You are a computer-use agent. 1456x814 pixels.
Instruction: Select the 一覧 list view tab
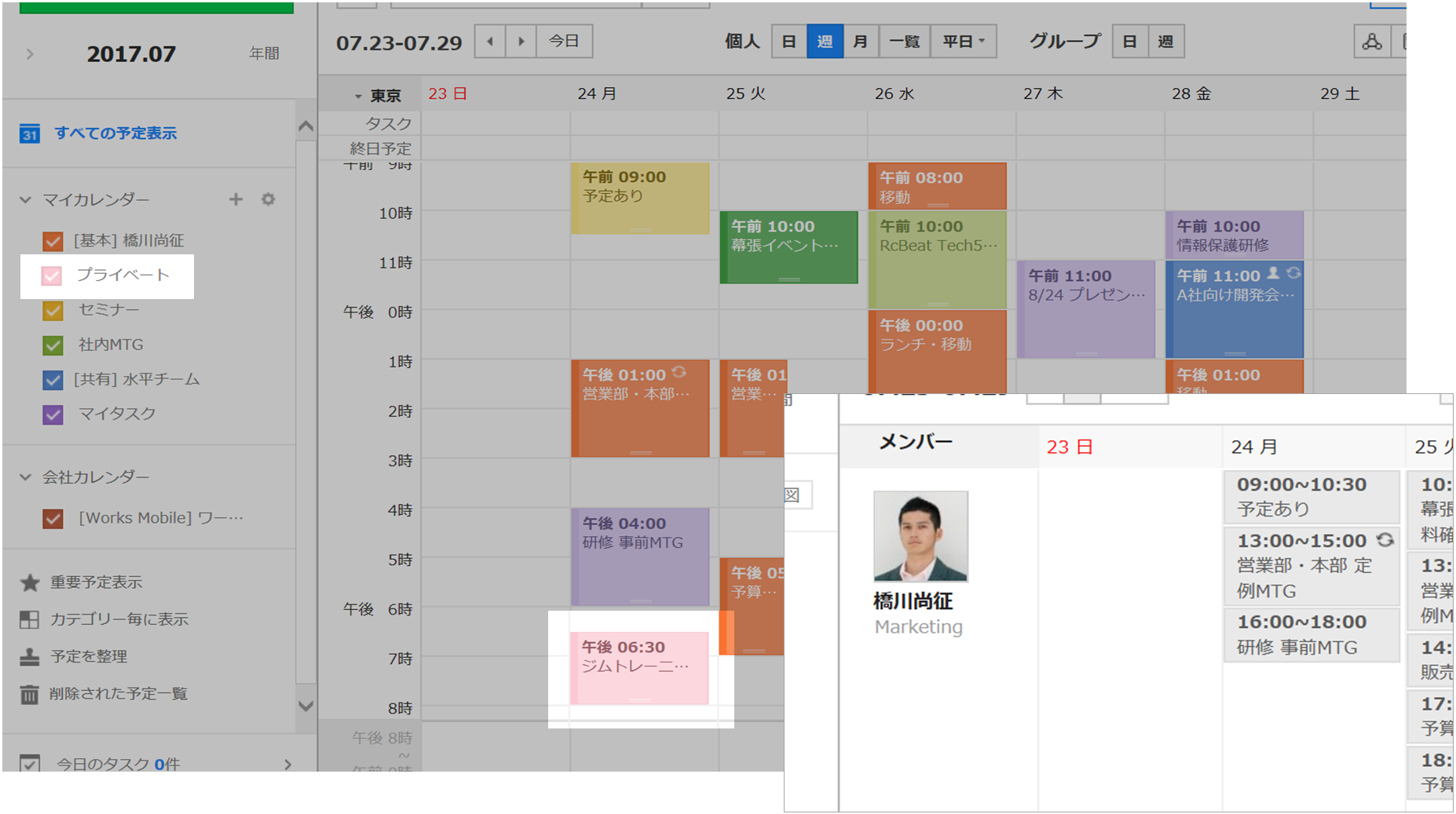click(904, 42)
